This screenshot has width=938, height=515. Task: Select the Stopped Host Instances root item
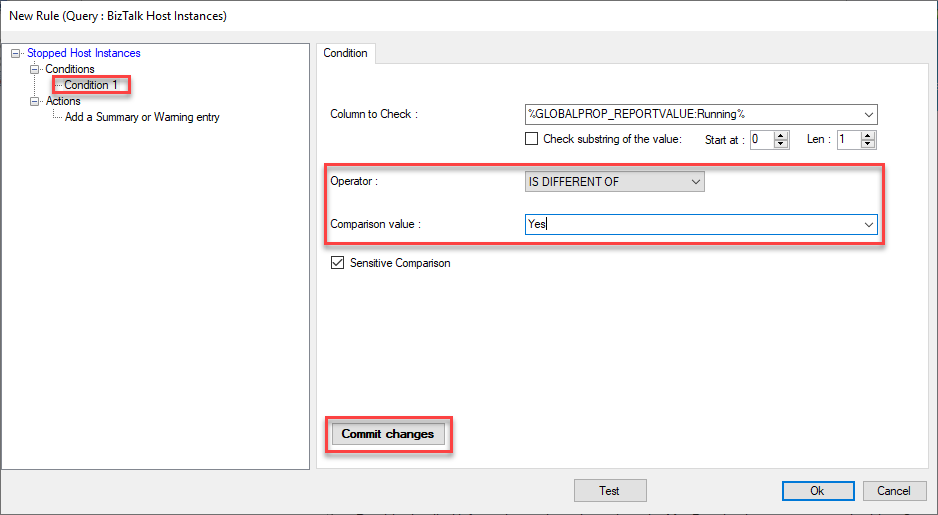click(83, 53)
